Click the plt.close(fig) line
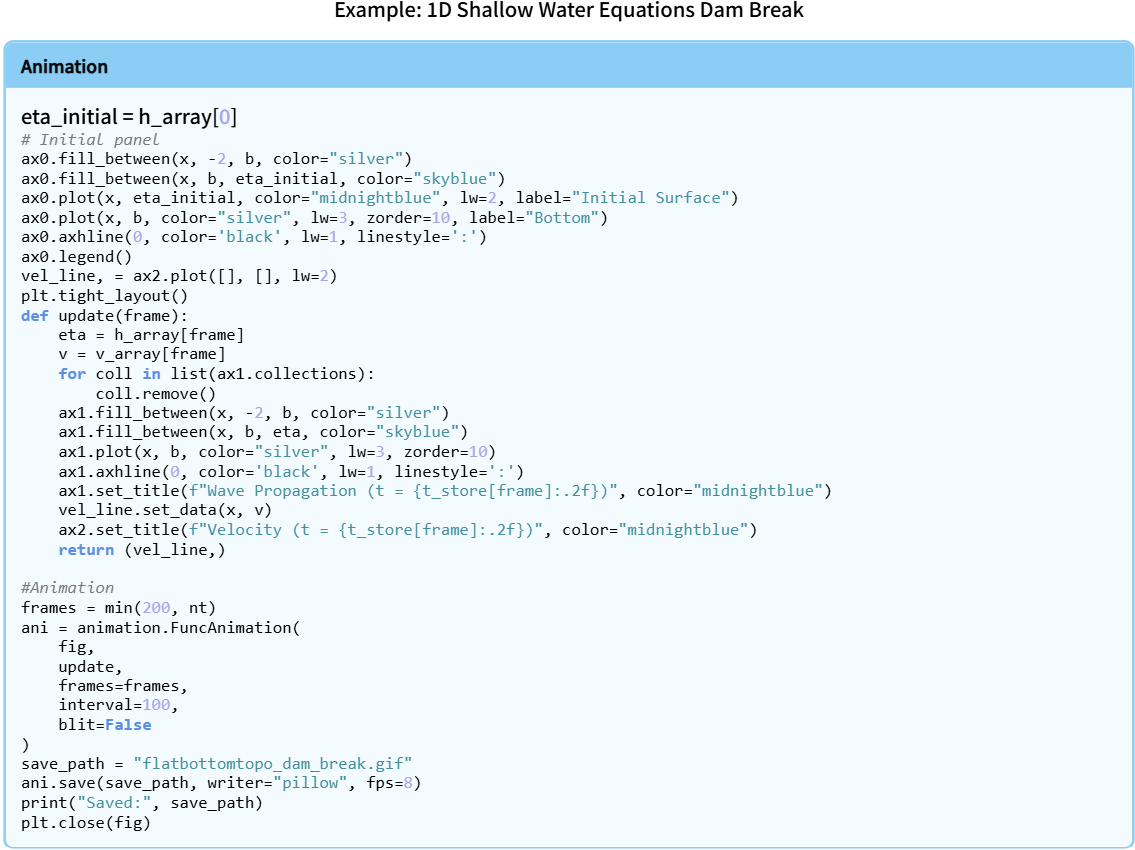The width and height of the screenshot is (1135, 850). [85, 822]
